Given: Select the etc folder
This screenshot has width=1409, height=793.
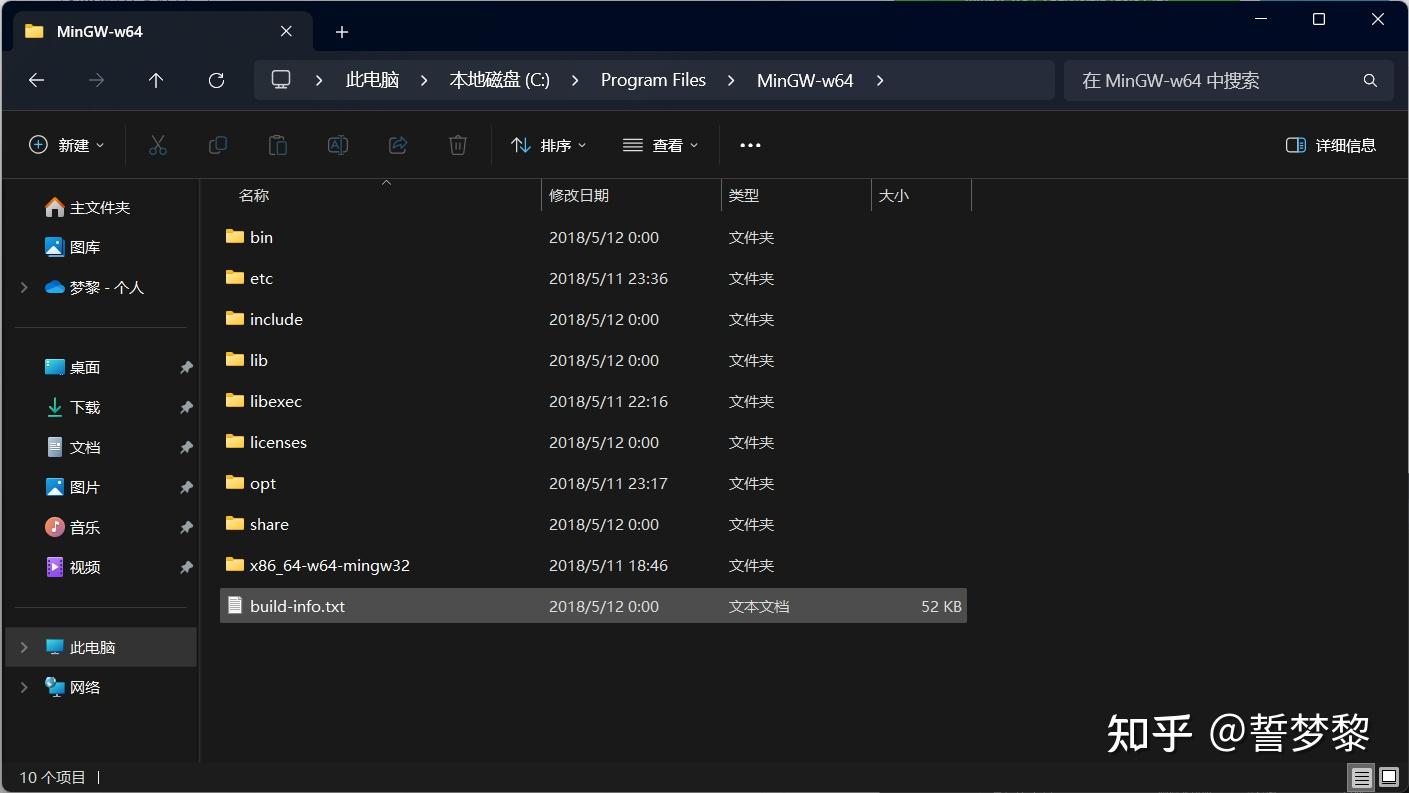Looking at the screenshot, I should (x=593, y=278).
